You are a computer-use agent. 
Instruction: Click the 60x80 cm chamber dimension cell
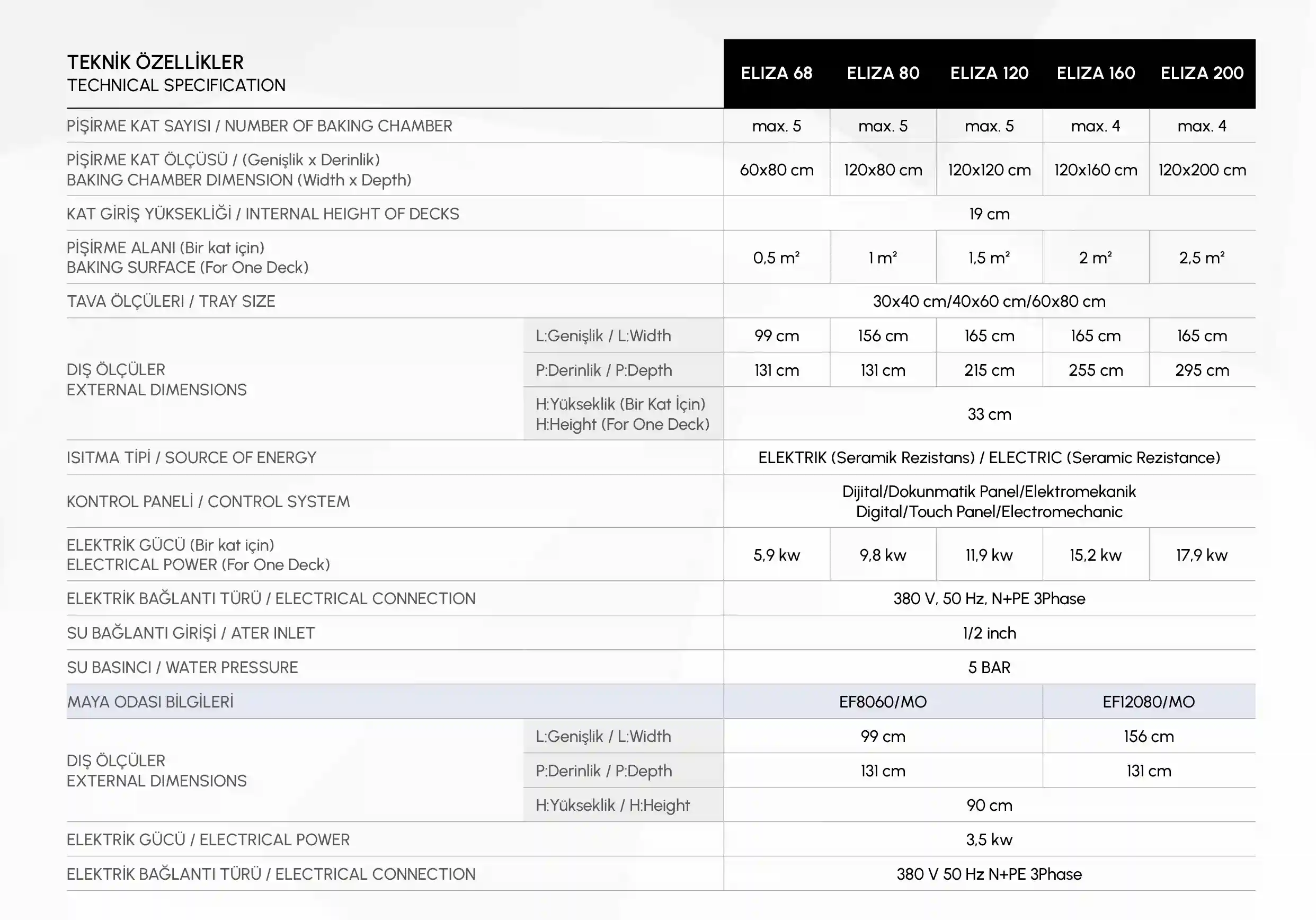tap(776, 170)
